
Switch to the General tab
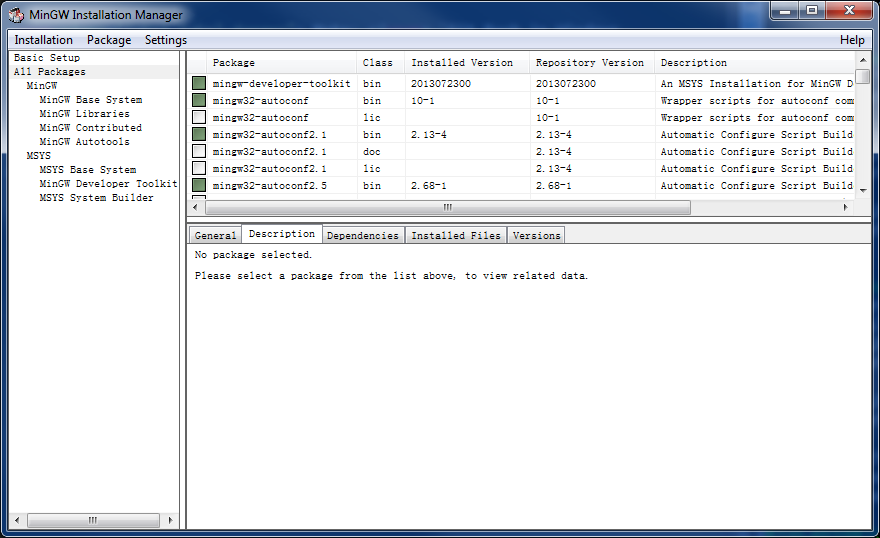216,236
